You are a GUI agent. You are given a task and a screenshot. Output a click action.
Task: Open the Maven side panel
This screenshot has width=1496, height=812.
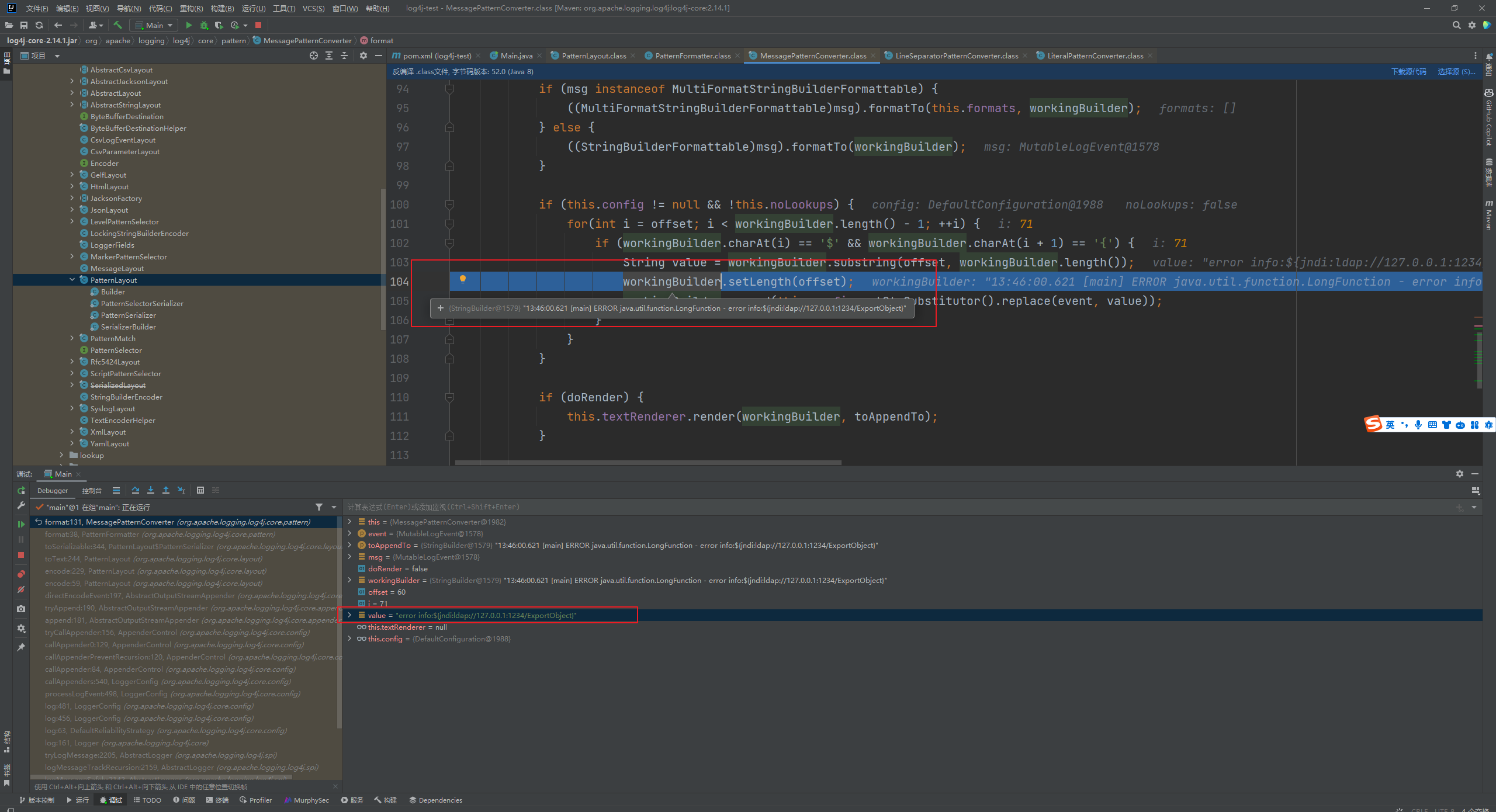pos(1488,215)
